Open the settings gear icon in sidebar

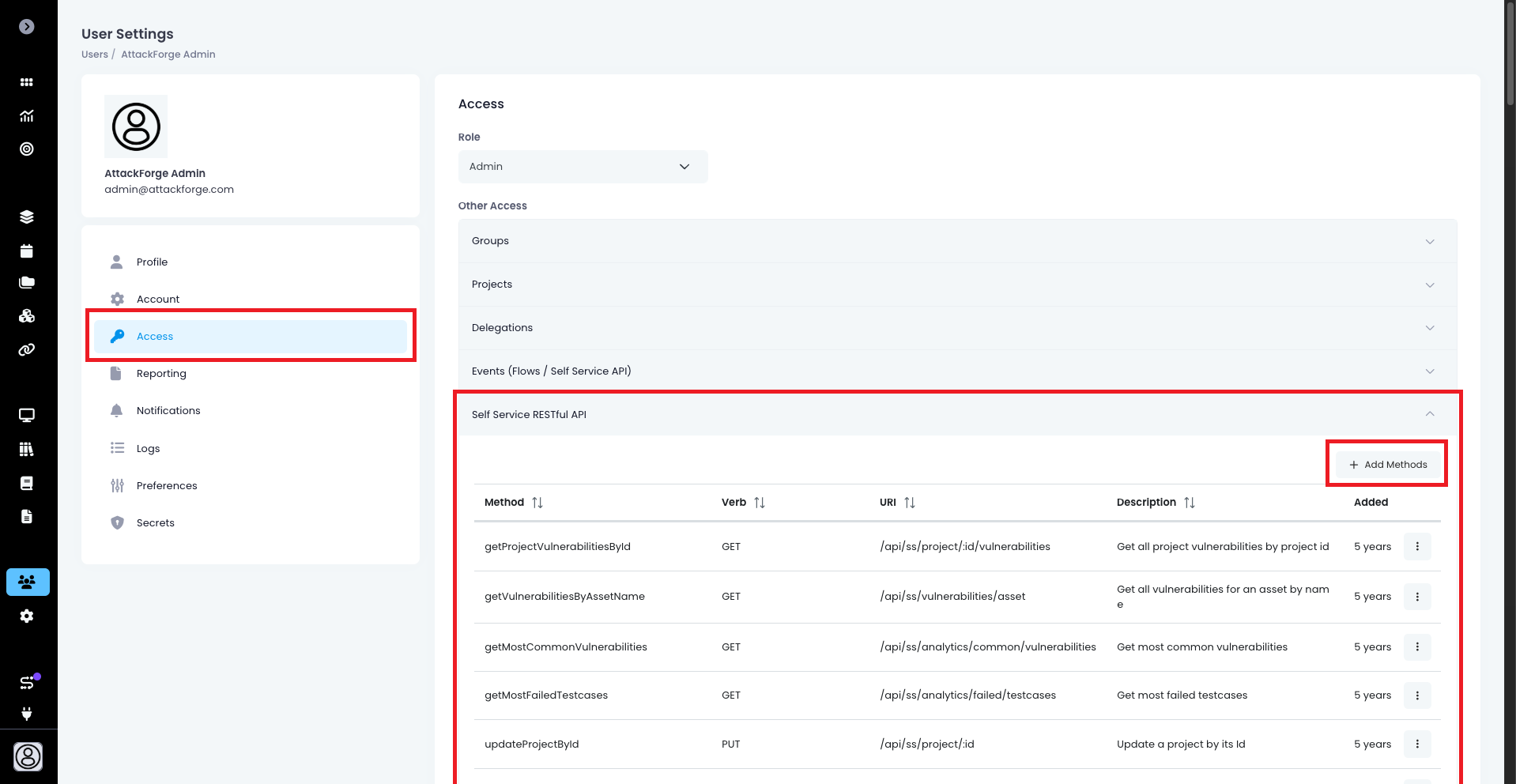27,616
